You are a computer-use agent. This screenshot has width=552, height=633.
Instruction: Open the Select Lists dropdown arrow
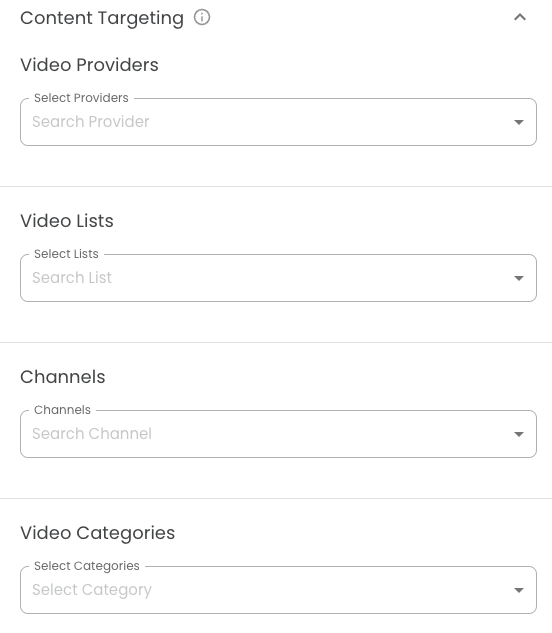coord(519,278)
